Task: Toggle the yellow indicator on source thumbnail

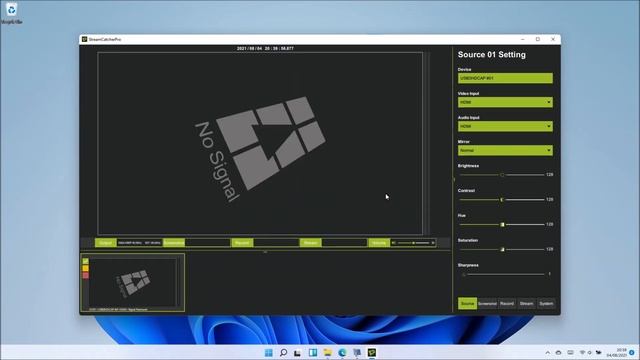Action: (85, 268)
